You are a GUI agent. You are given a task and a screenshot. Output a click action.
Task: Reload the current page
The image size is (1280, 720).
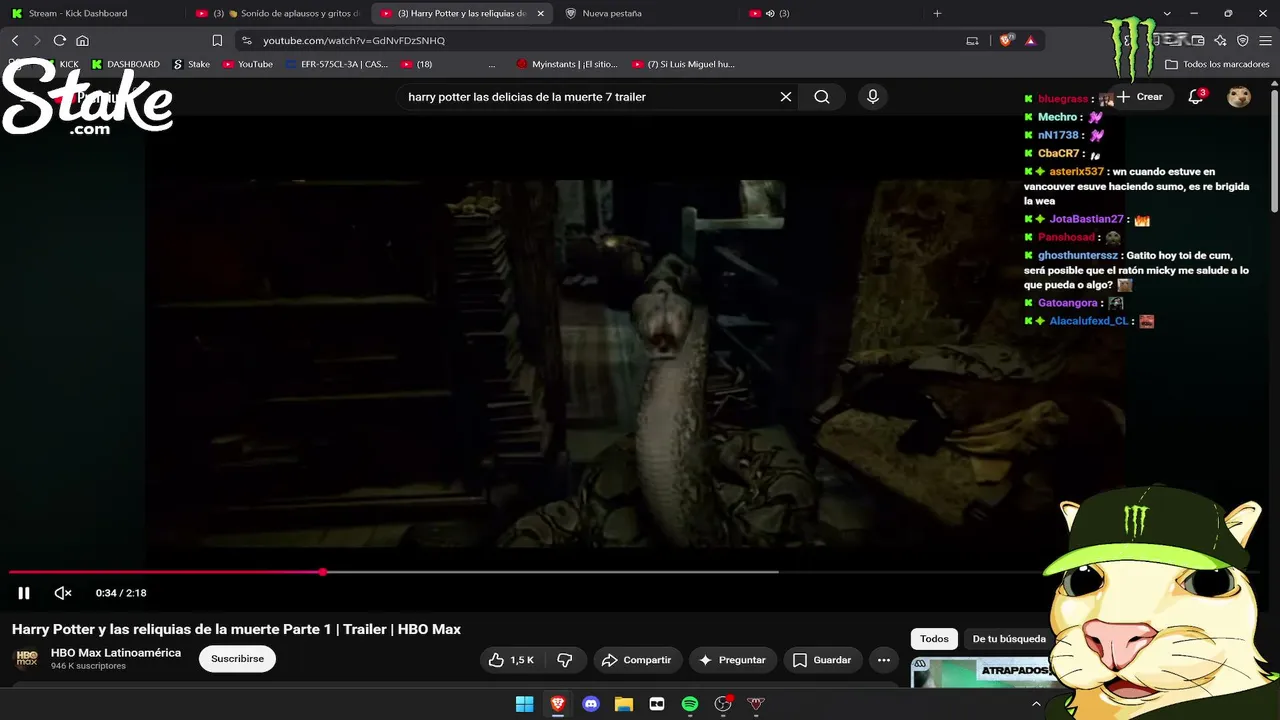click(60, 41)
